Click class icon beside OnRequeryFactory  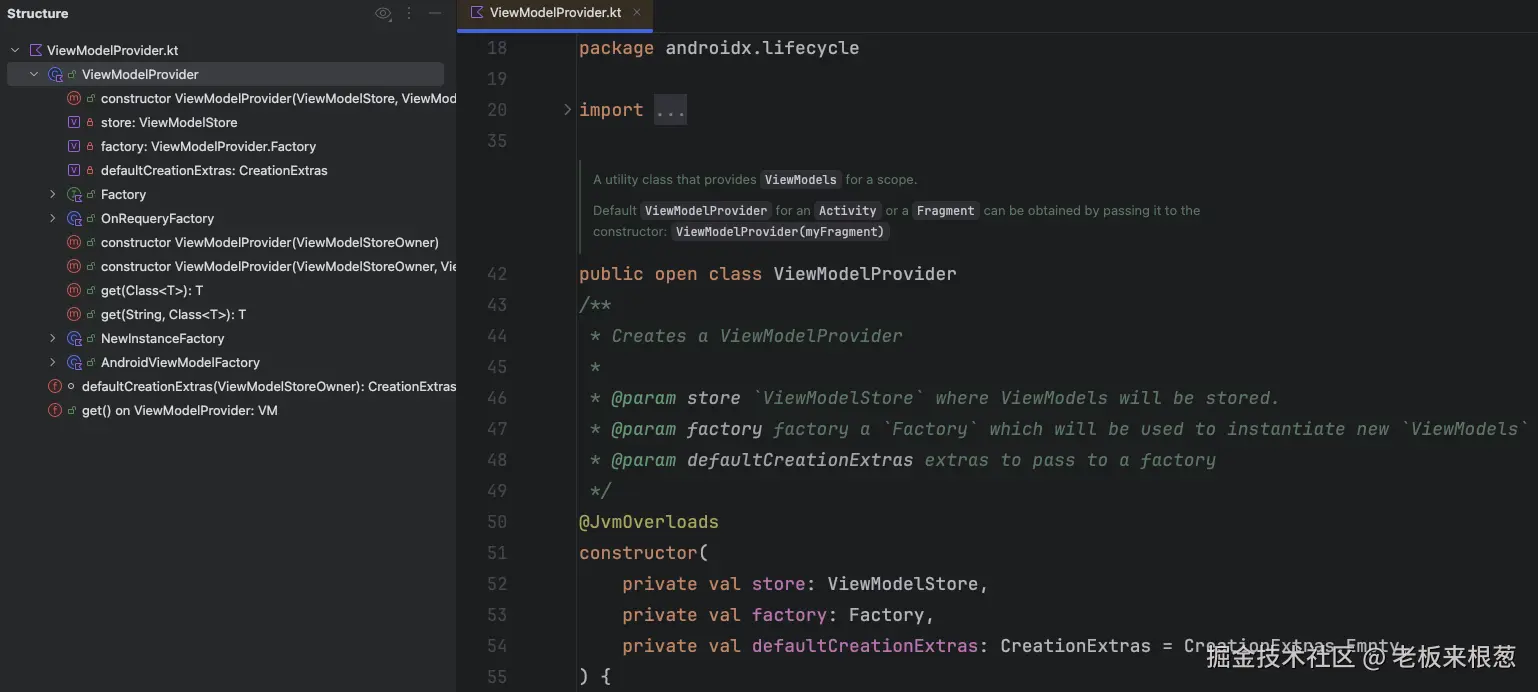[73, 218]
